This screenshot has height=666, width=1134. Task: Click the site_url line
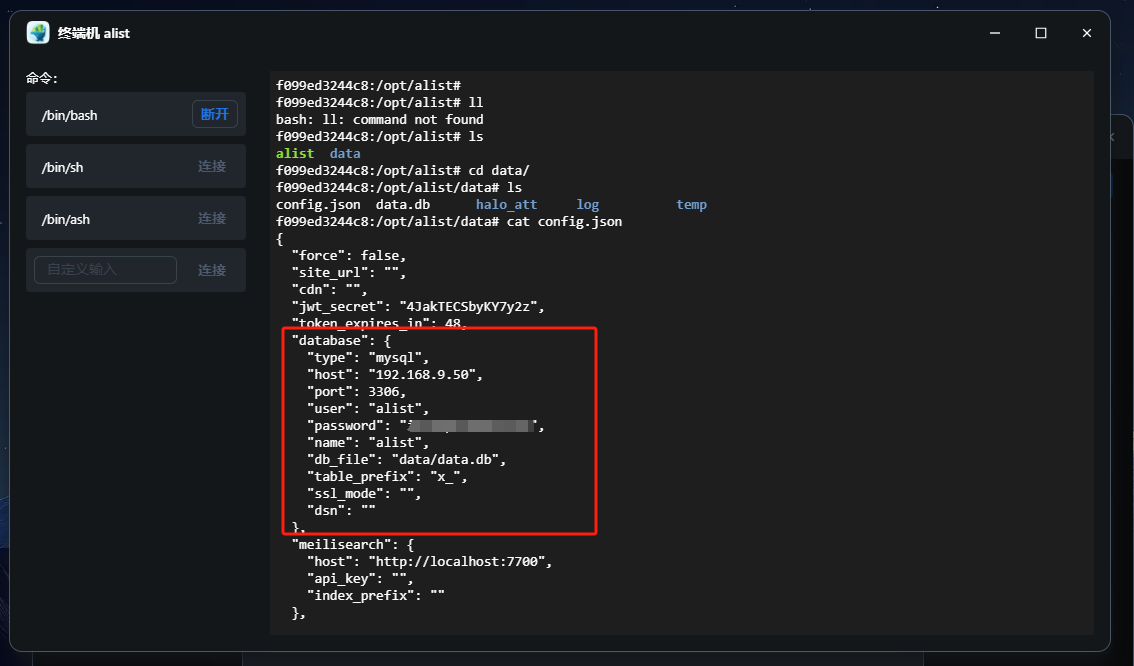(349, 273)
